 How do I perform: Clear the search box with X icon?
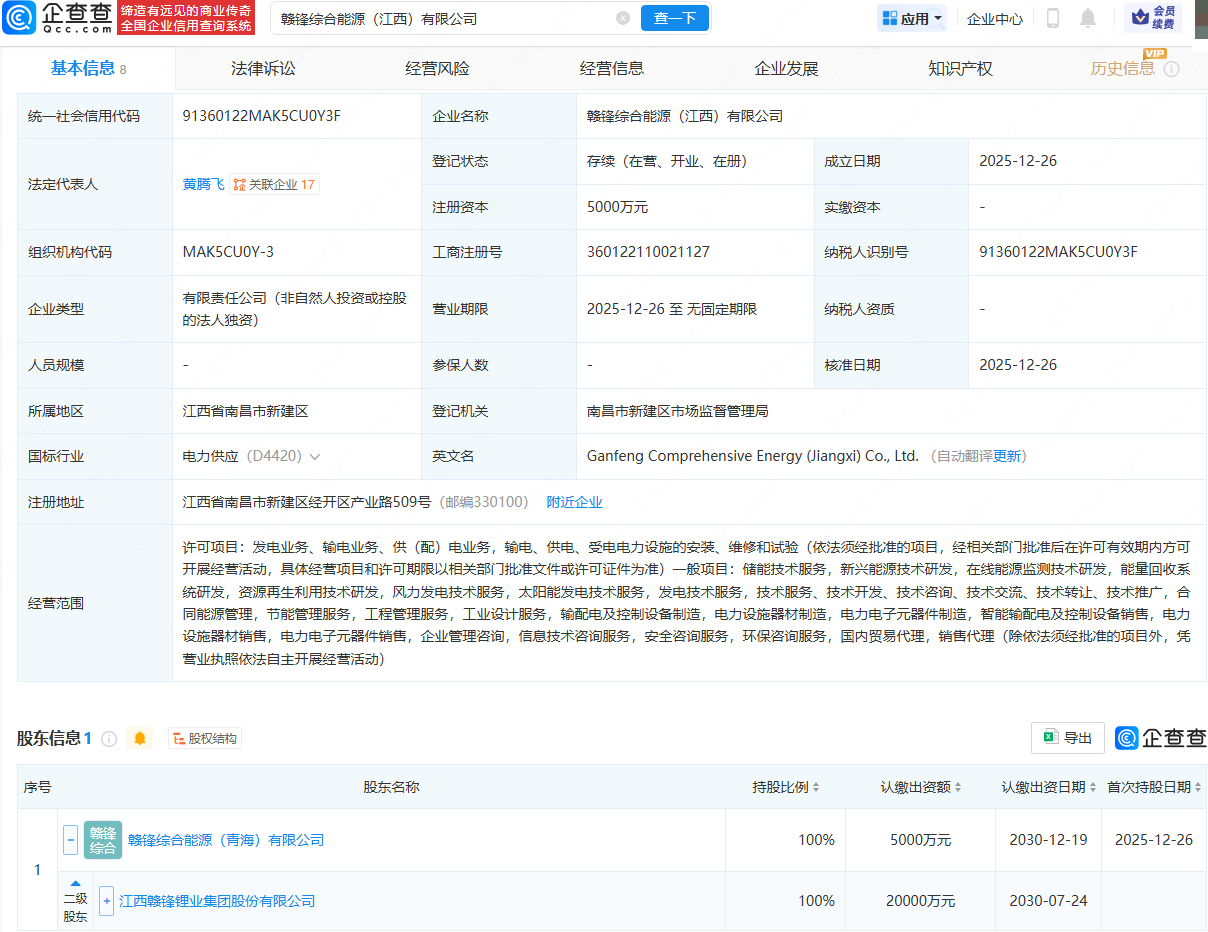pyautogui.click(x=623, y=18)
